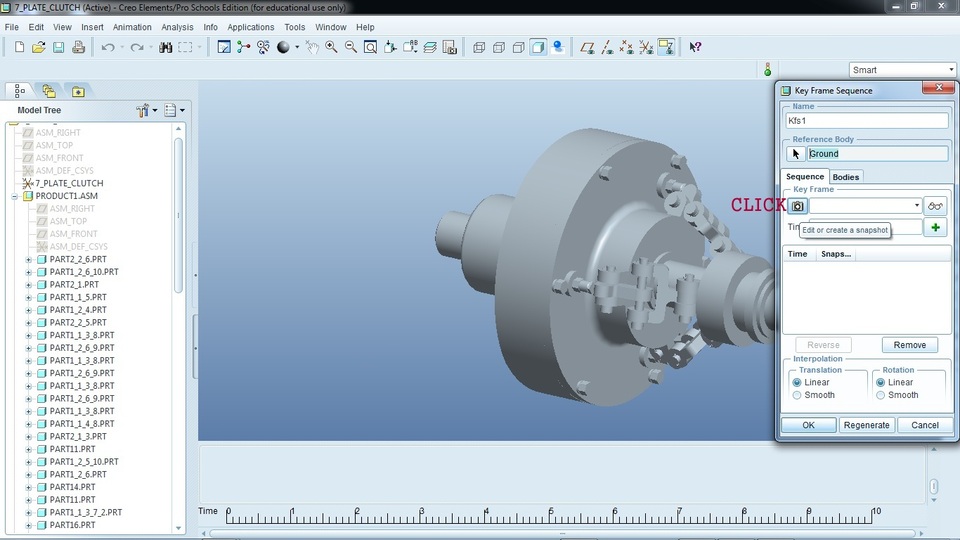The width and height of the screenshot is (960, 540).
Task: Click the Save icon in the toolbar
Action: [58, 47]
